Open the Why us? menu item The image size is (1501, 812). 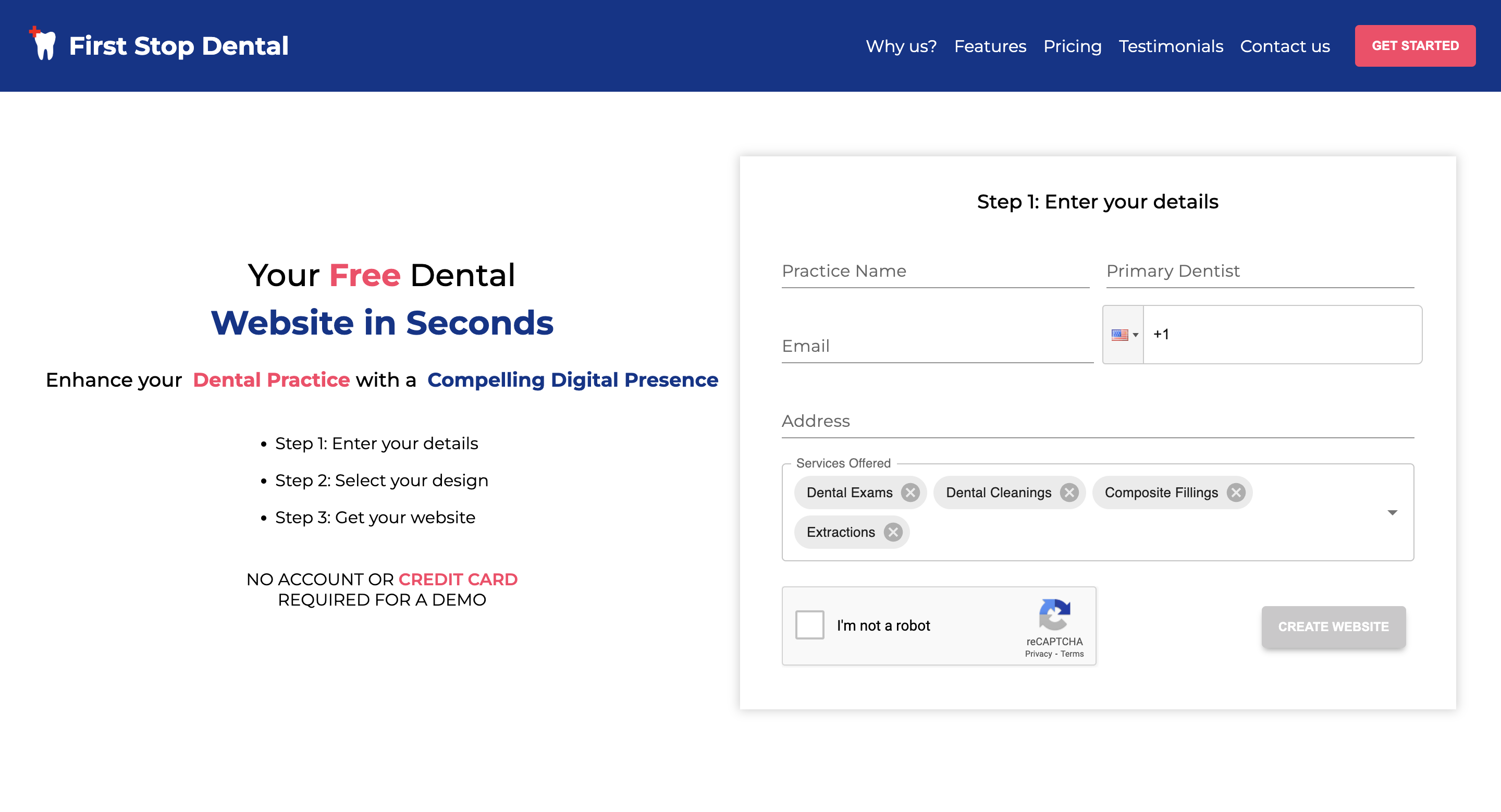(x=901, y=46)
